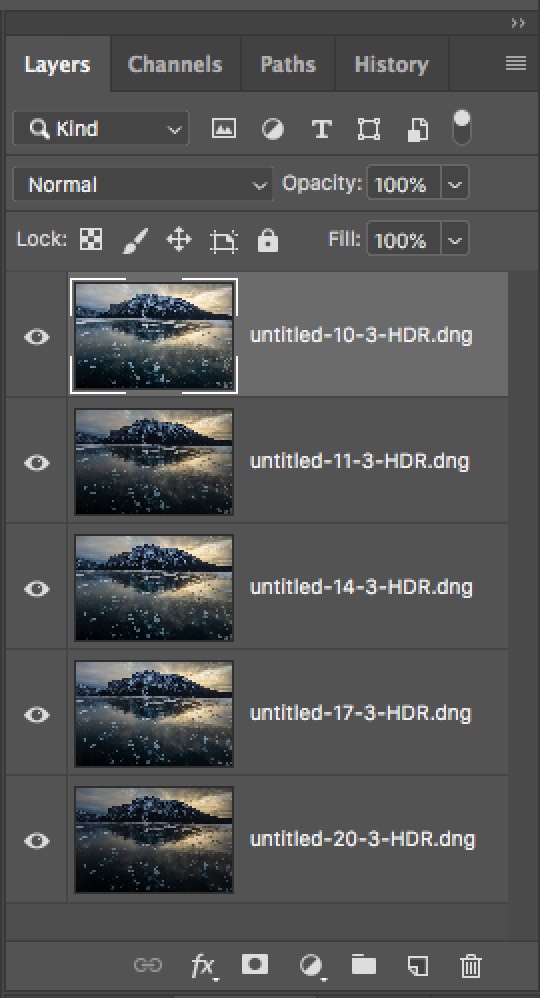Hide the untitled-17-3-HDR.dng layer
This screenshot has height=998, width=542.
[x=37, y=714]
